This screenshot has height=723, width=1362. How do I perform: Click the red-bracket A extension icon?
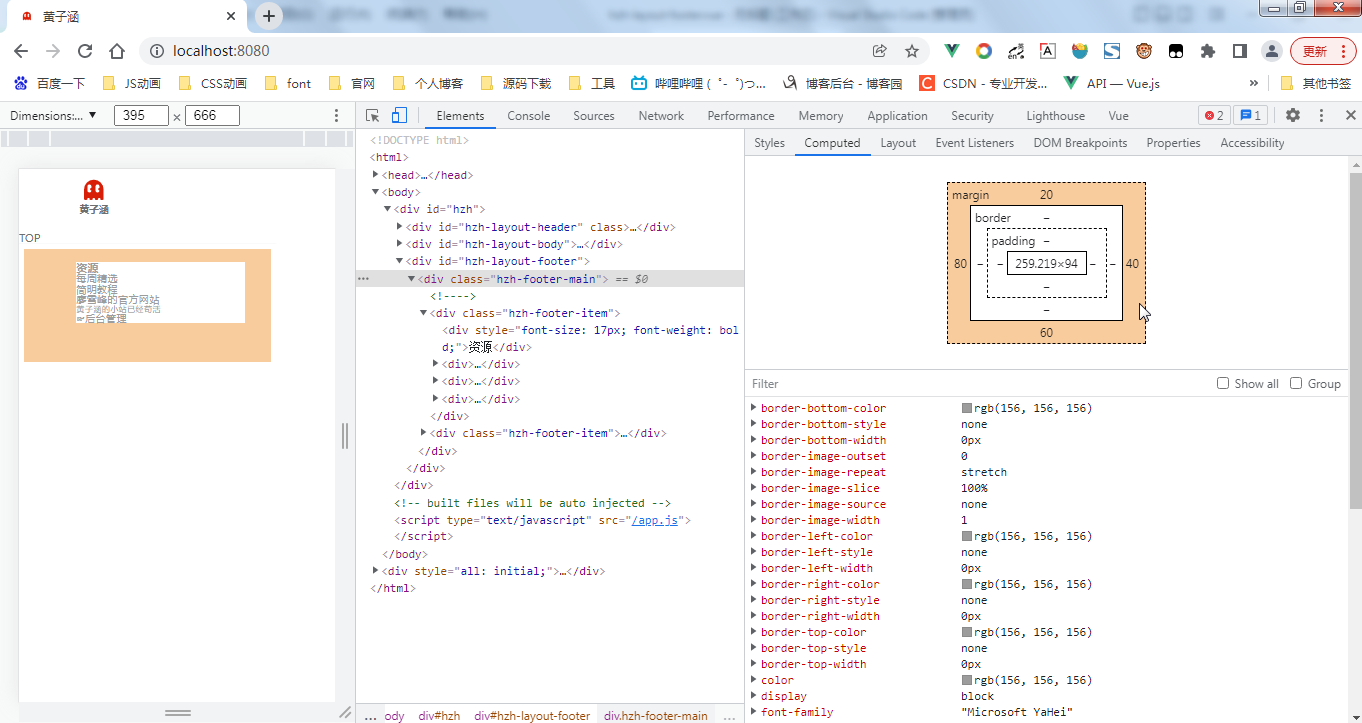point(1047,51)
